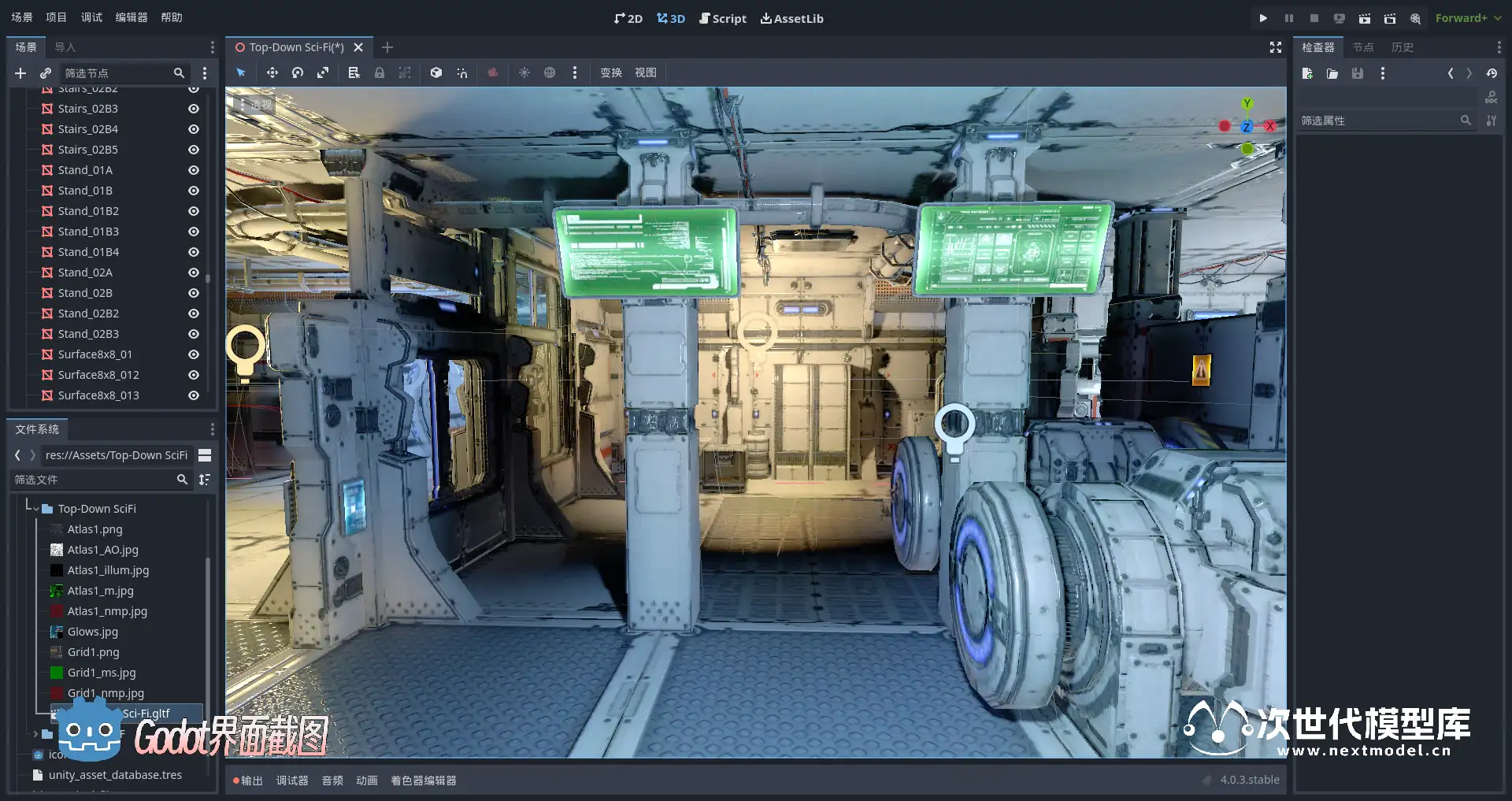Screen dimensions: 1512x801
Task: Switch to the Script workspace
Action: pos(722,18)
